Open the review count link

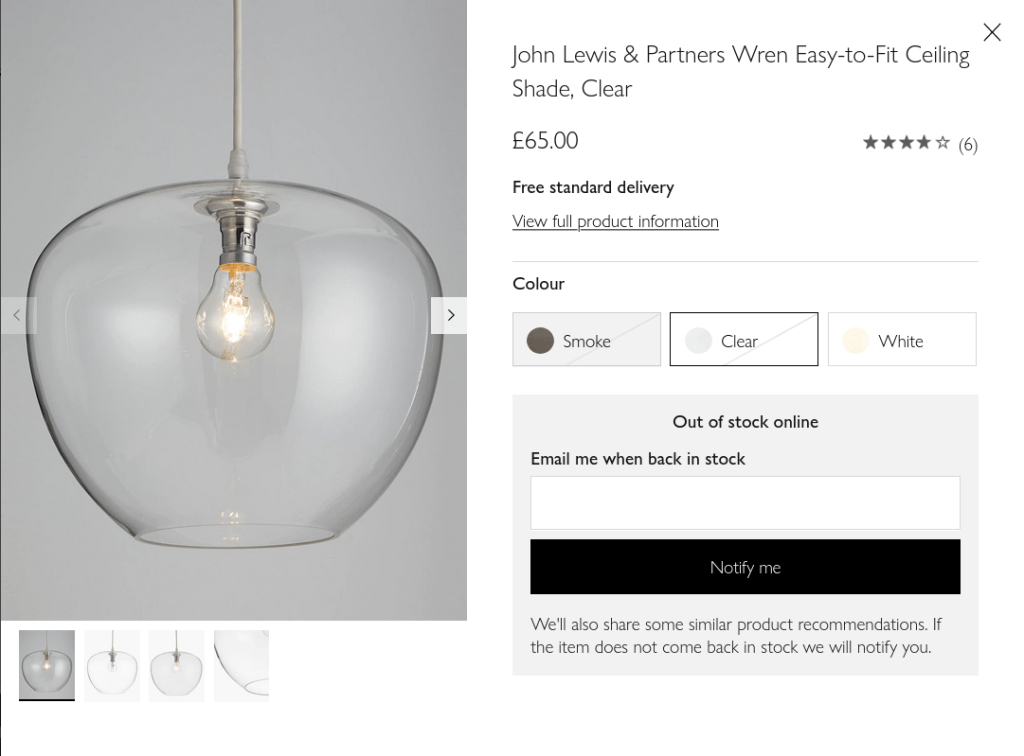tap(968, 144)
